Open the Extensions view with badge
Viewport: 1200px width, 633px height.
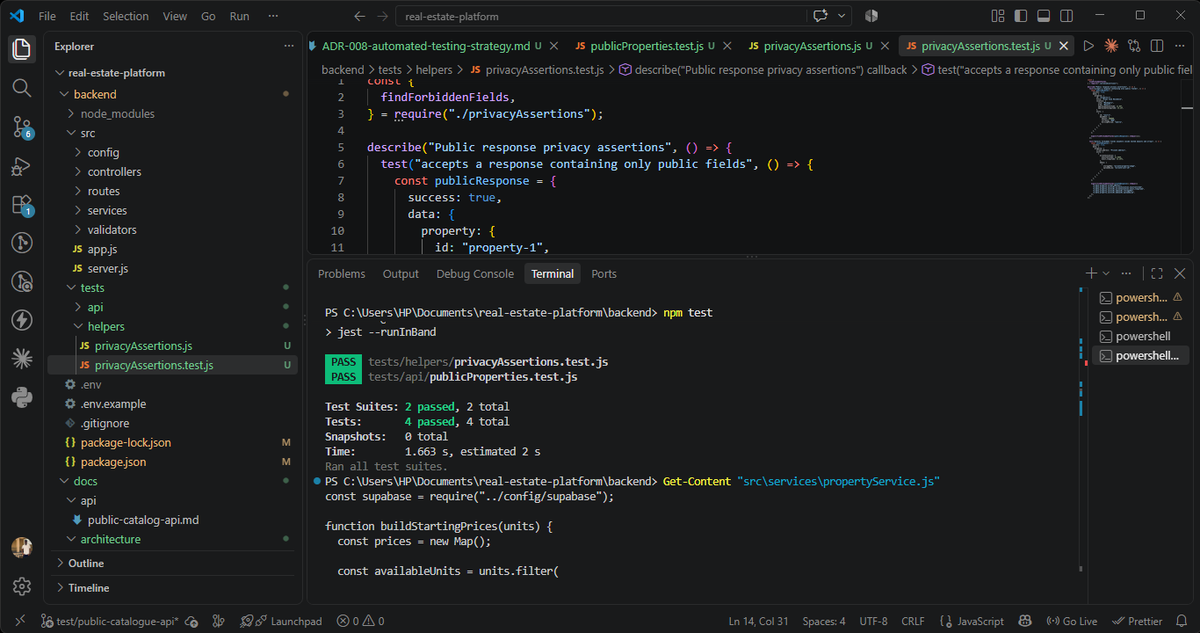click(22, 204)
